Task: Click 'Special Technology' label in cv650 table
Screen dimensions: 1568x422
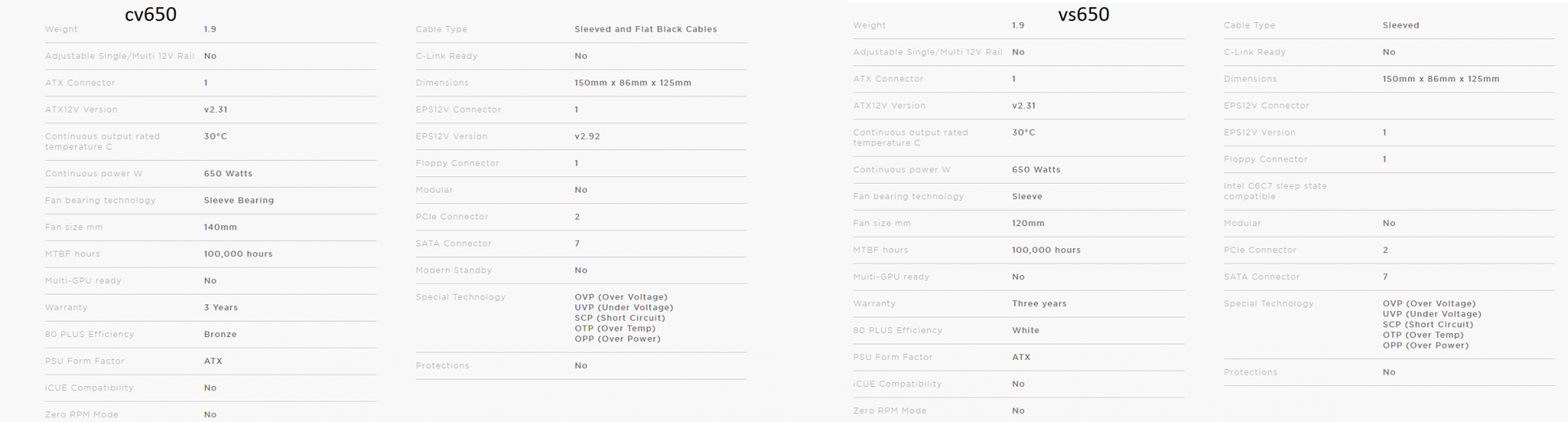Action: [x=460, y=297]
